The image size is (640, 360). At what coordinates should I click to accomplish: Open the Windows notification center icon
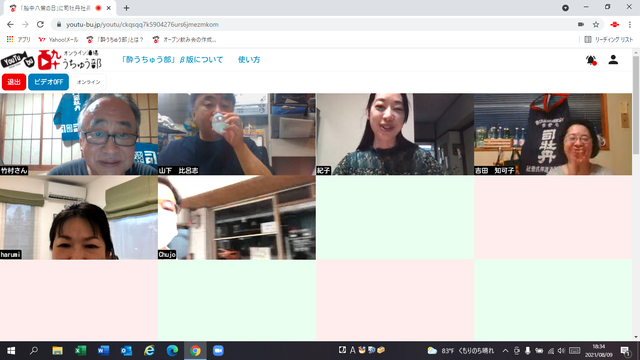[x=625, y=351]
